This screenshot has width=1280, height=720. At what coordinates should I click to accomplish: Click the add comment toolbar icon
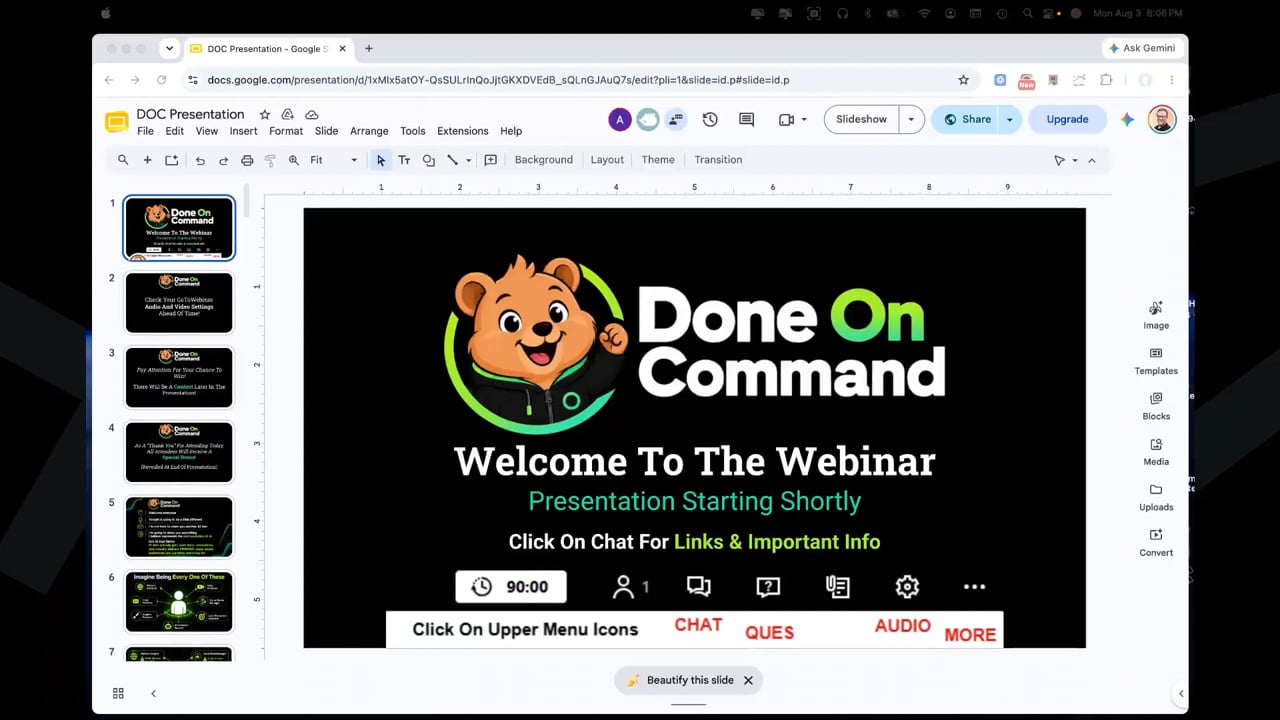click(x=490, y=160)
